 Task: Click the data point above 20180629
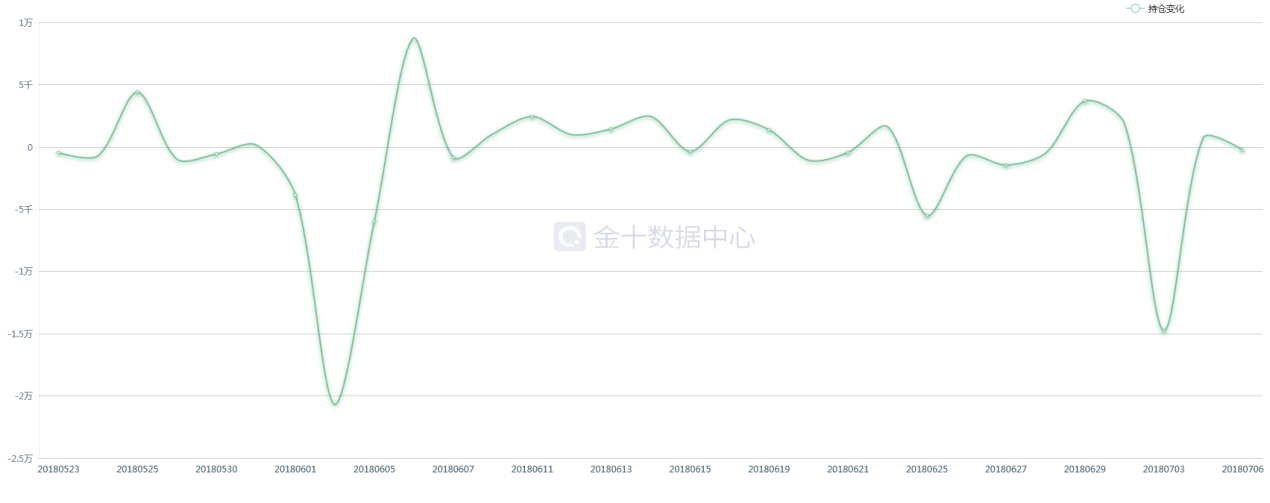tap(1085, 101)
